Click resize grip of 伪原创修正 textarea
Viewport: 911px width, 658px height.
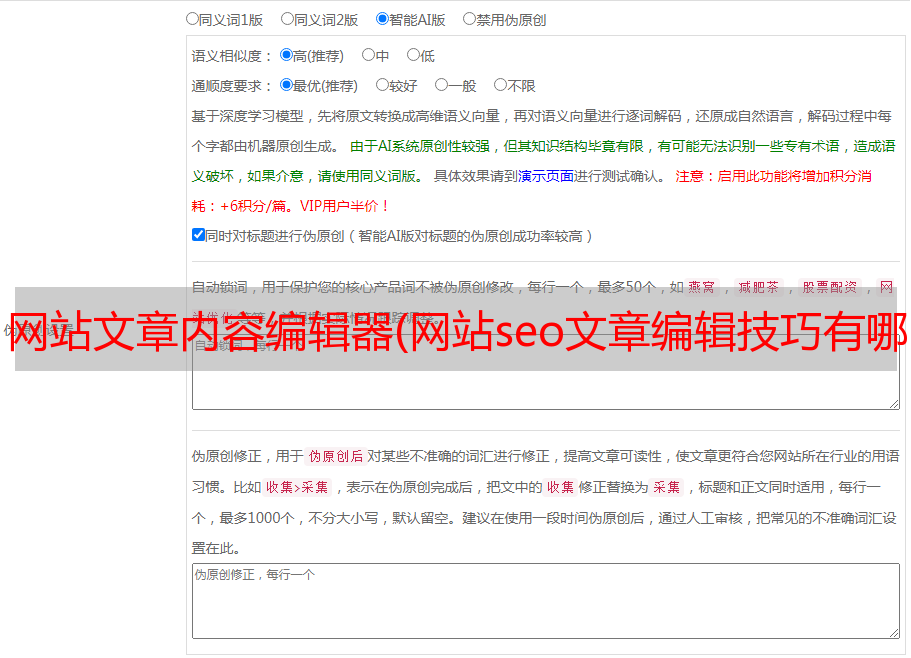click(x=894, y=634)
